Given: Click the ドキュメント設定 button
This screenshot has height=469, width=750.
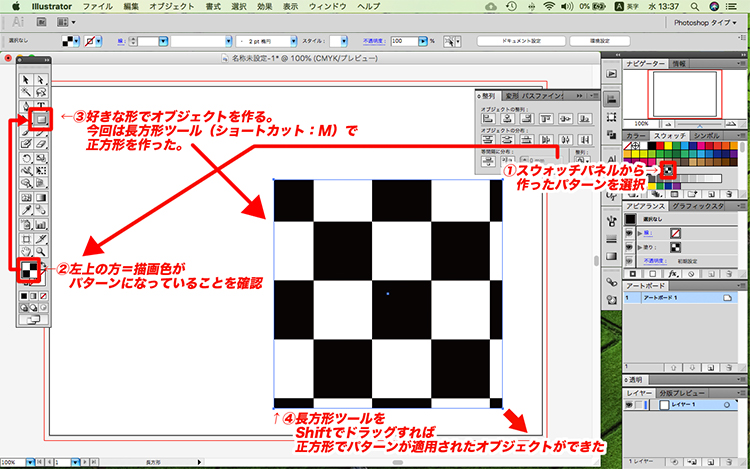Looking at the screenshot, I should click(511, 42).
